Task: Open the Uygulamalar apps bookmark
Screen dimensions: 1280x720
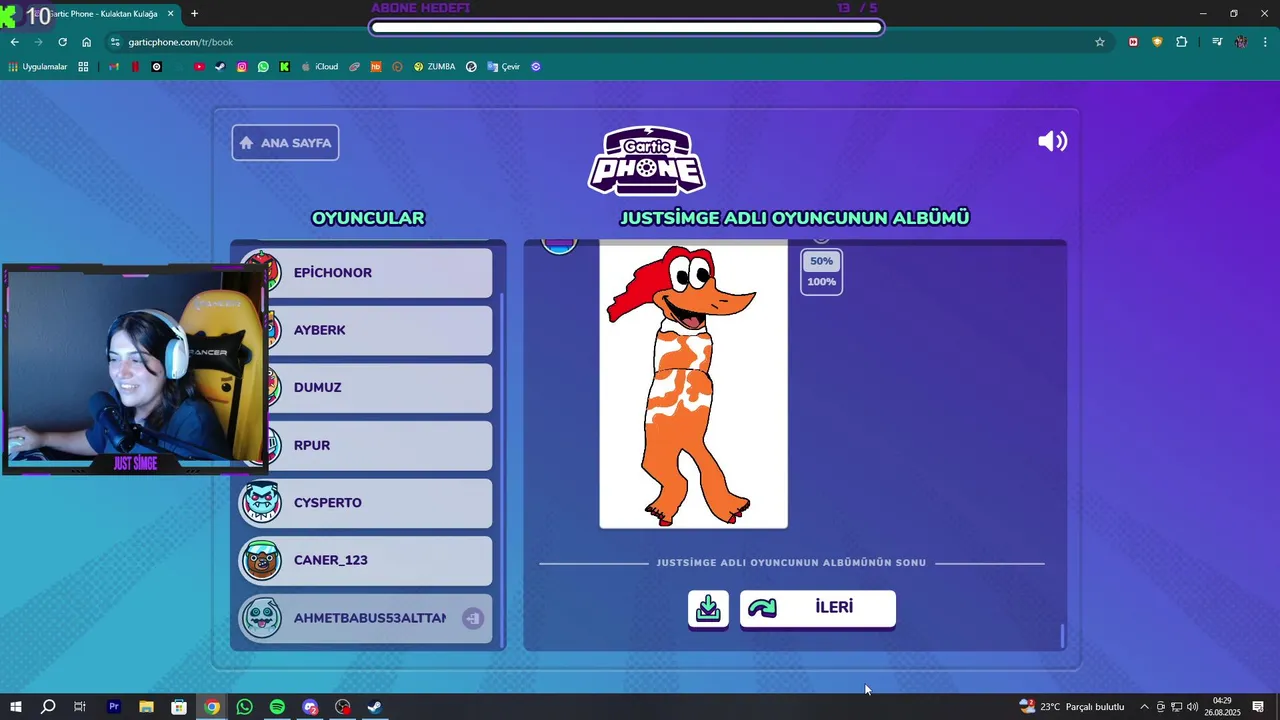Action: [x=38, y=67]
